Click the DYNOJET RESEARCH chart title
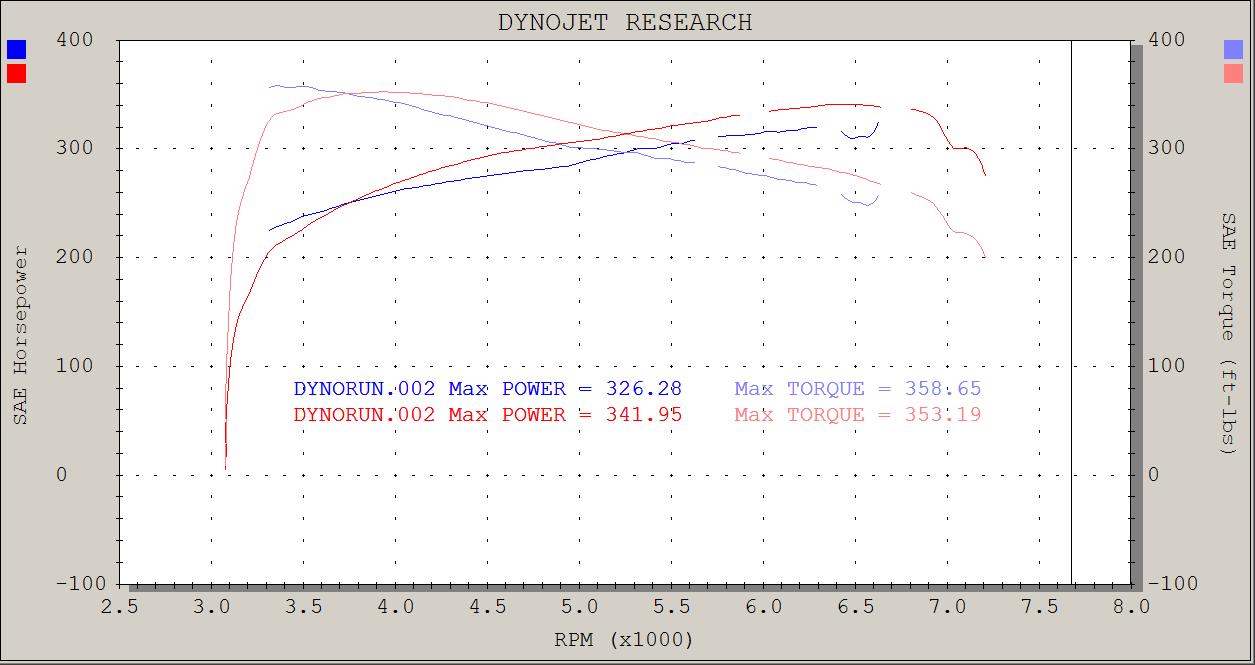This screenshot has height=665, width=1255. pos(625,22)
